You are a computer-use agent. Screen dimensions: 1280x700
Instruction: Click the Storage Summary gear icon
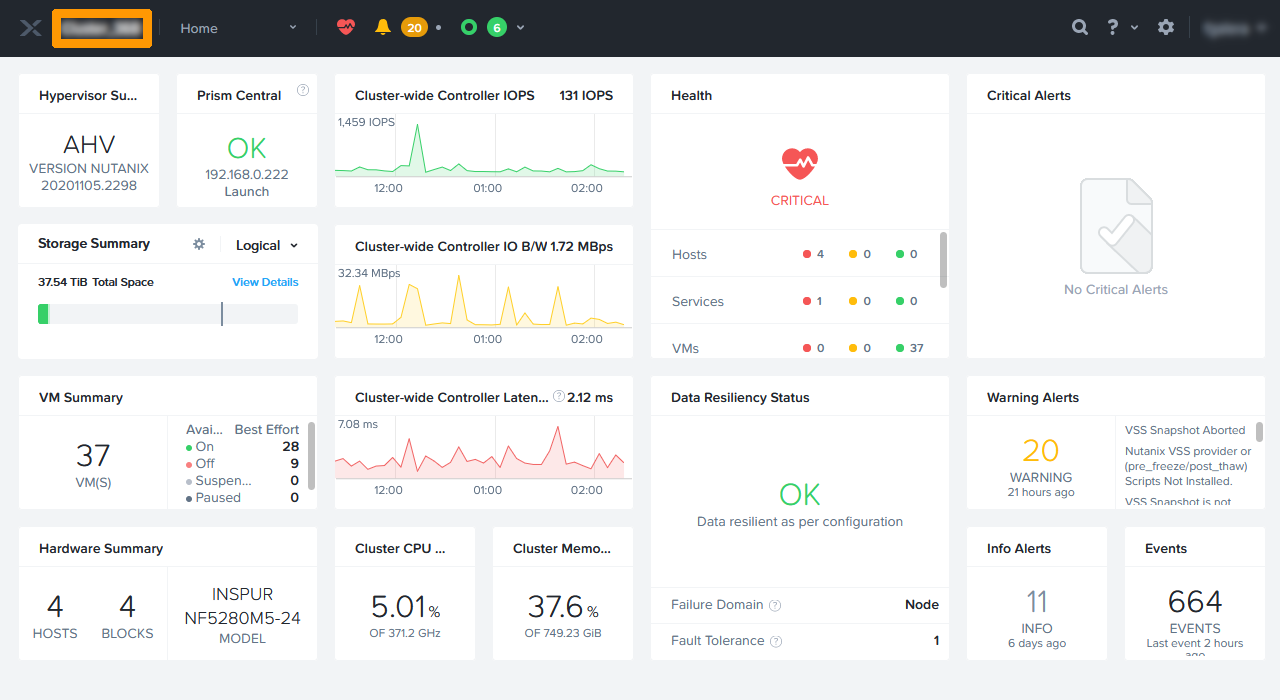click(x=199, y=244)
